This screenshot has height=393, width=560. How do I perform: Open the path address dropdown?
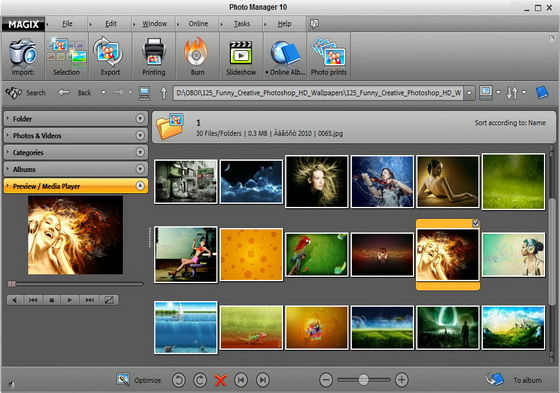(x=469, y=93)
